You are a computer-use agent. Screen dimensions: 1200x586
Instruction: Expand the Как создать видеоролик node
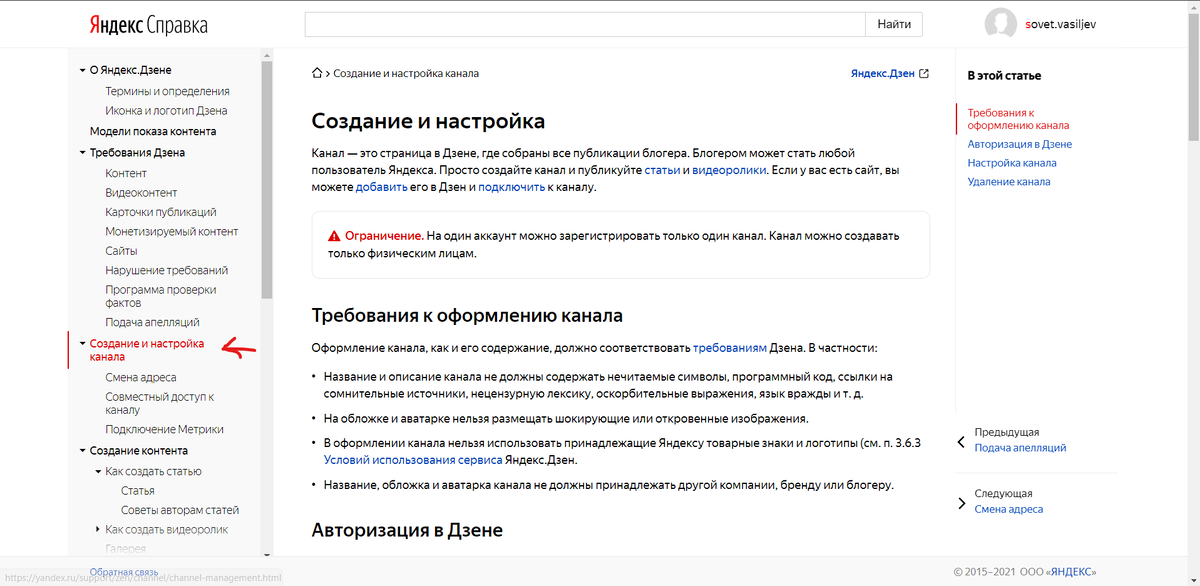click(98, 529)
